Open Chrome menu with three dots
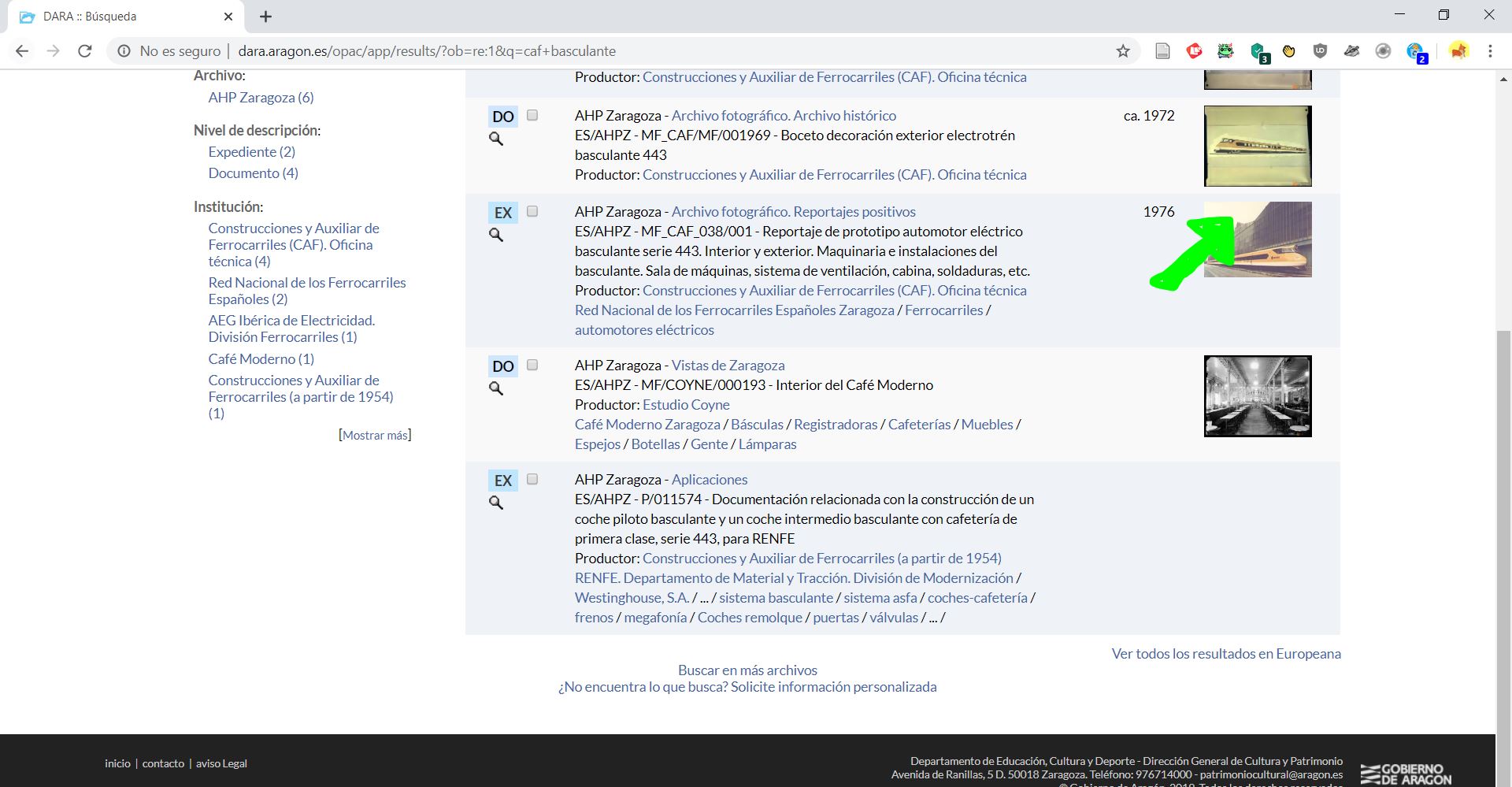 click(x=1490, y=51)
